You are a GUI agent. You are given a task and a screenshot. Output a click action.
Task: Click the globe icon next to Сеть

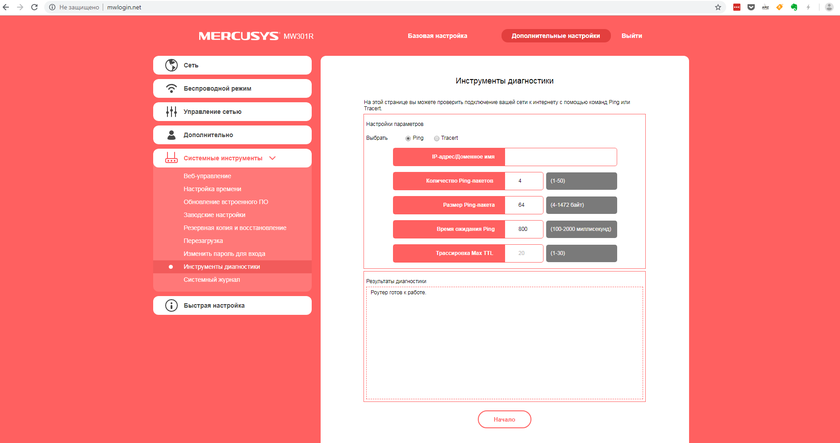tap(171, 65)
